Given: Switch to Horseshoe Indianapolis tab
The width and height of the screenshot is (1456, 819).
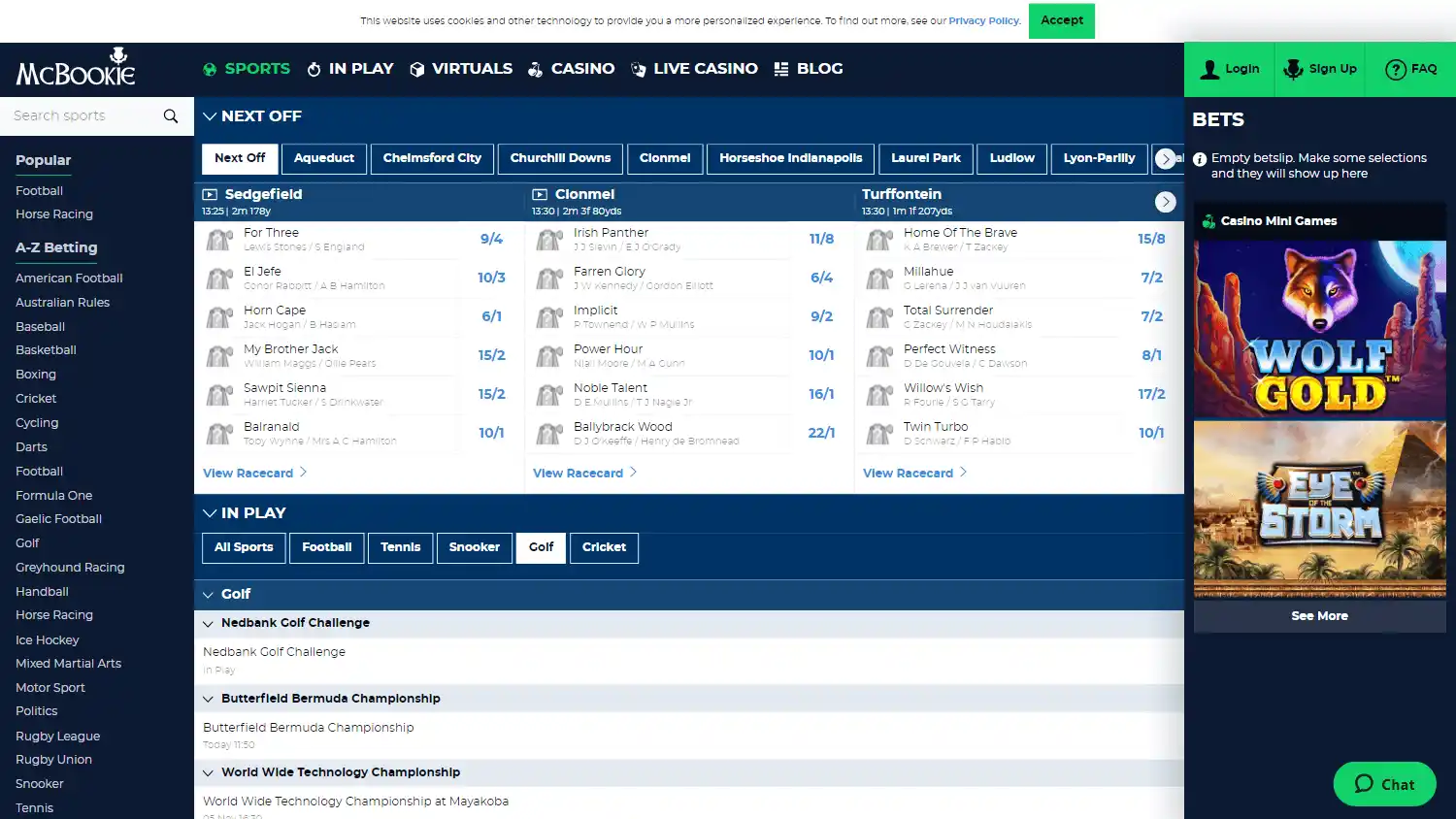Looking at the screenshot, I should pyautogui.click(x=790, y=158).
